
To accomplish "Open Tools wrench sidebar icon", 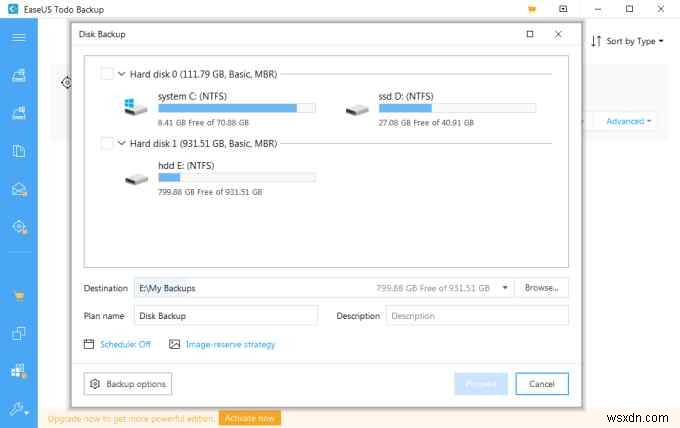I will click(x=19, y=409).
